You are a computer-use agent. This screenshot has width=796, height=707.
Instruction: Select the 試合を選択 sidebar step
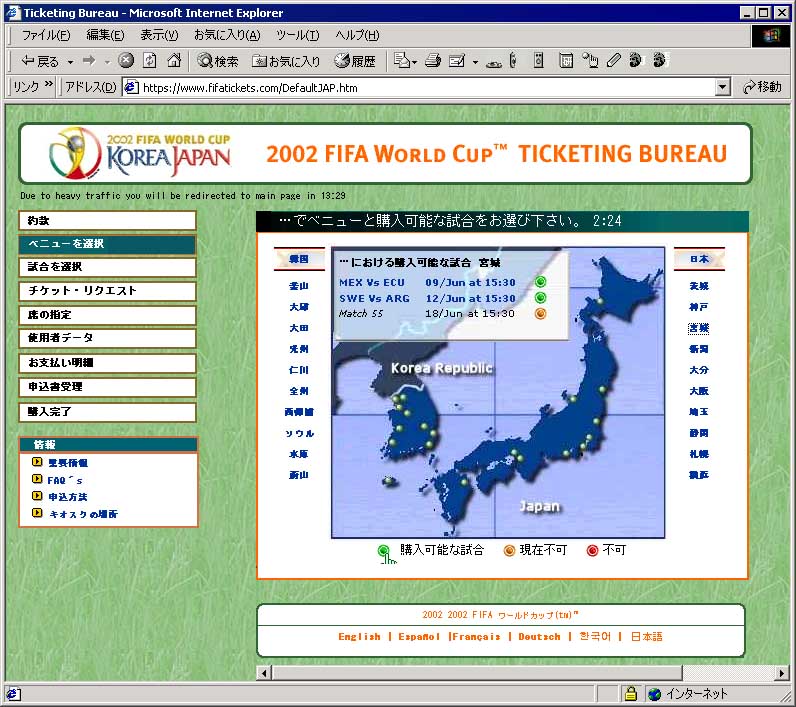[x=107, y=267]
